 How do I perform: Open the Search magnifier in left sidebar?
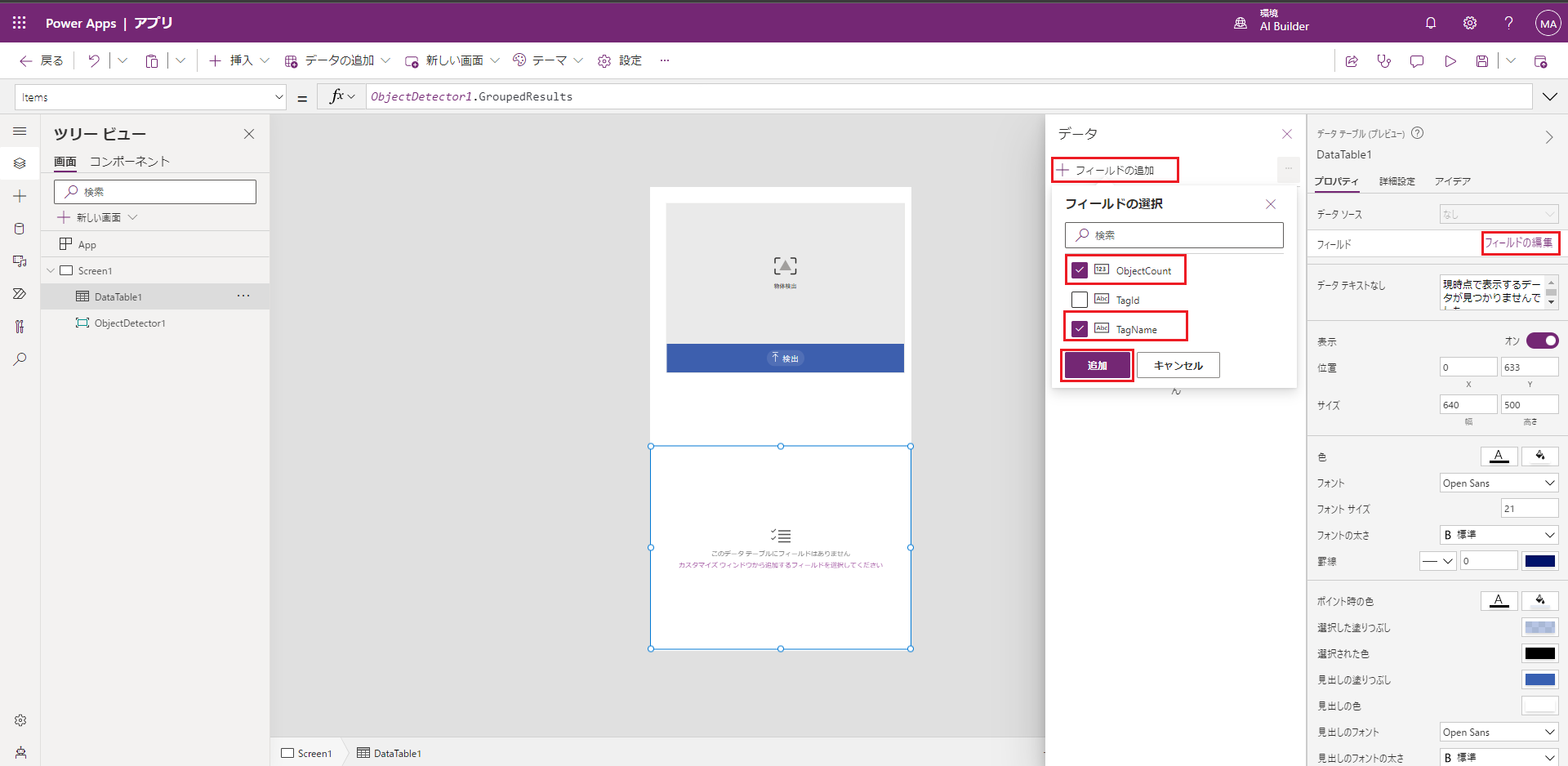pos(20,359)
